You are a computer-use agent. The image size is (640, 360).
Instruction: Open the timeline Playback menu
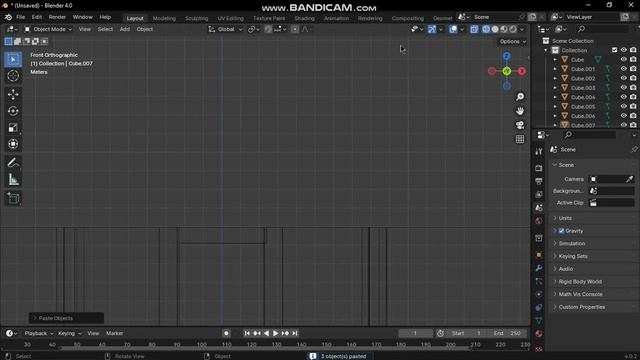[x=39, y=333]
